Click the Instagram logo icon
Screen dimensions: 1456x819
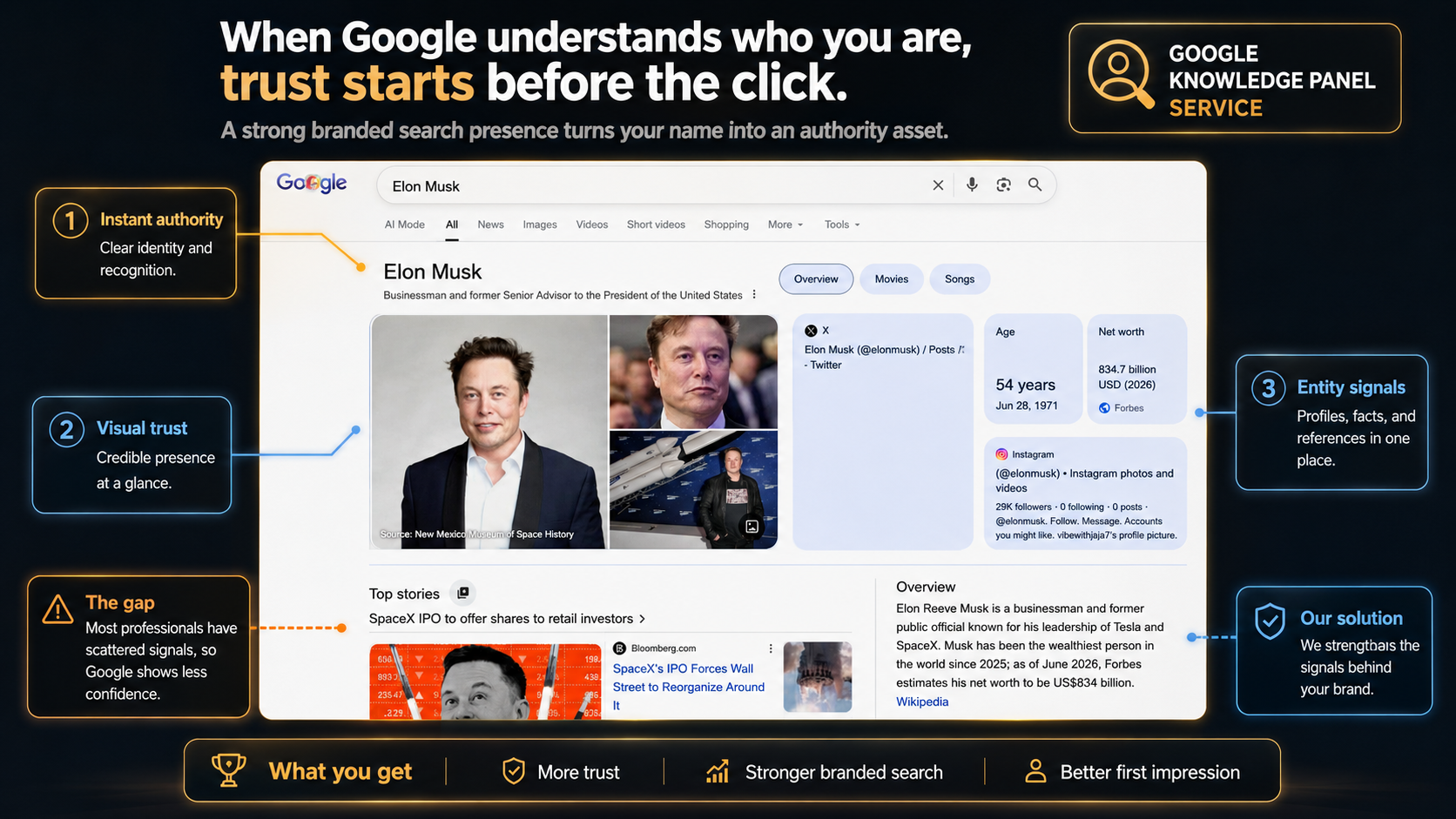pyautogui.click(x=1001, y=454)
